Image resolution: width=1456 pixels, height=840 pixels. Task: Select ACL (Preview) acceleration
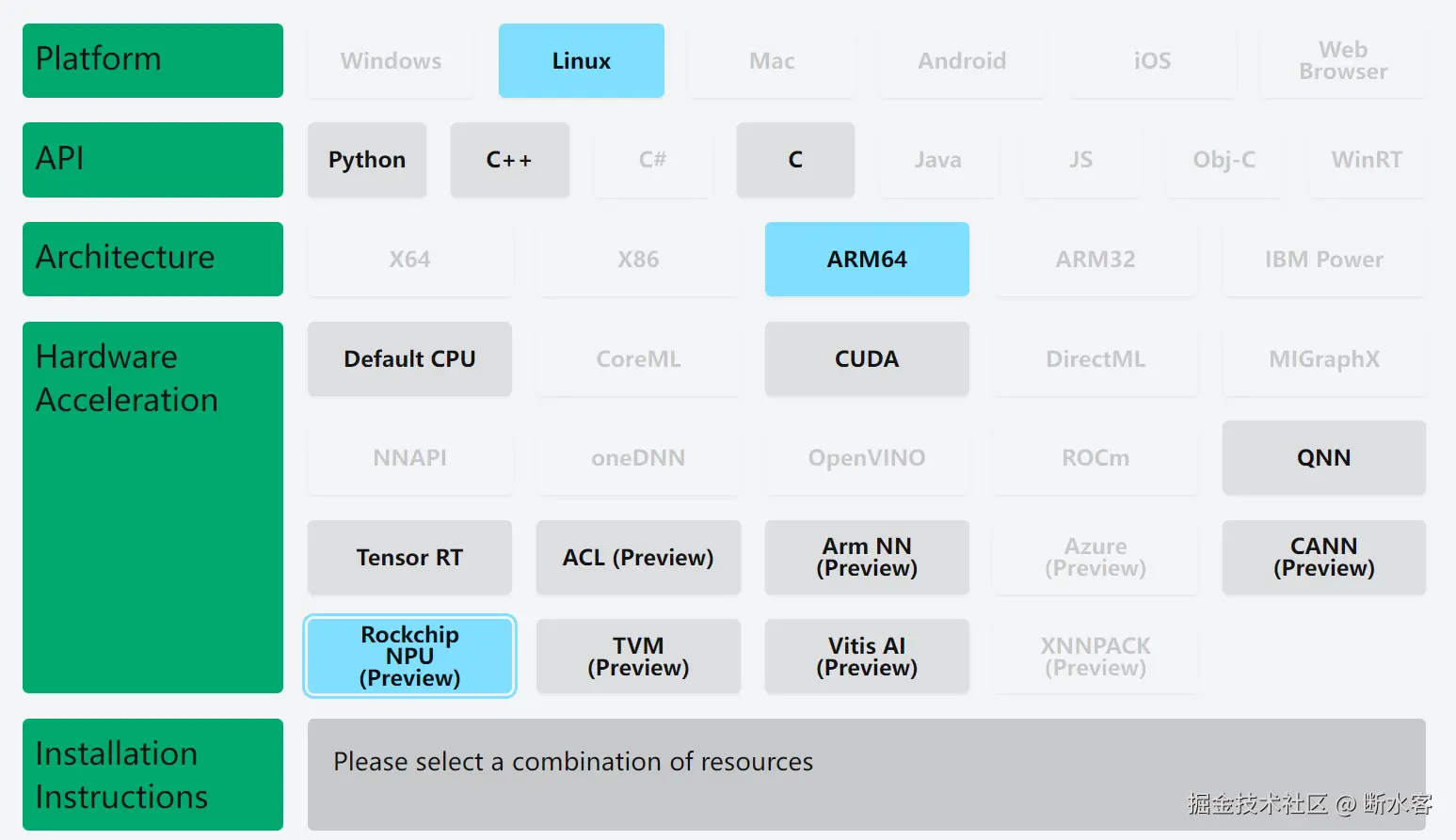coord(638,558)
